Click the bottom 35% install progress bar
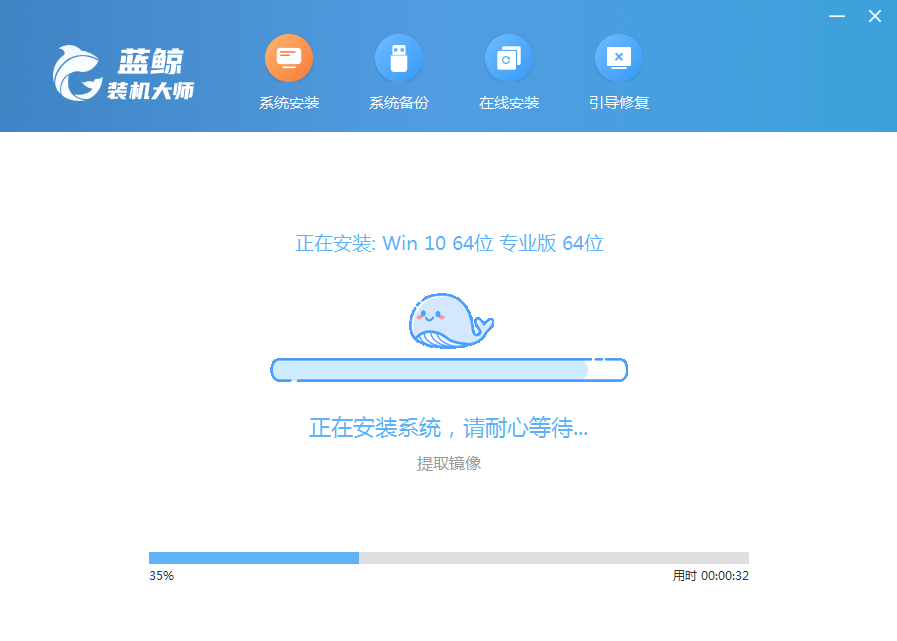This screenshot has width=897, height=641. pyautogui.click(x=448, y=558)
